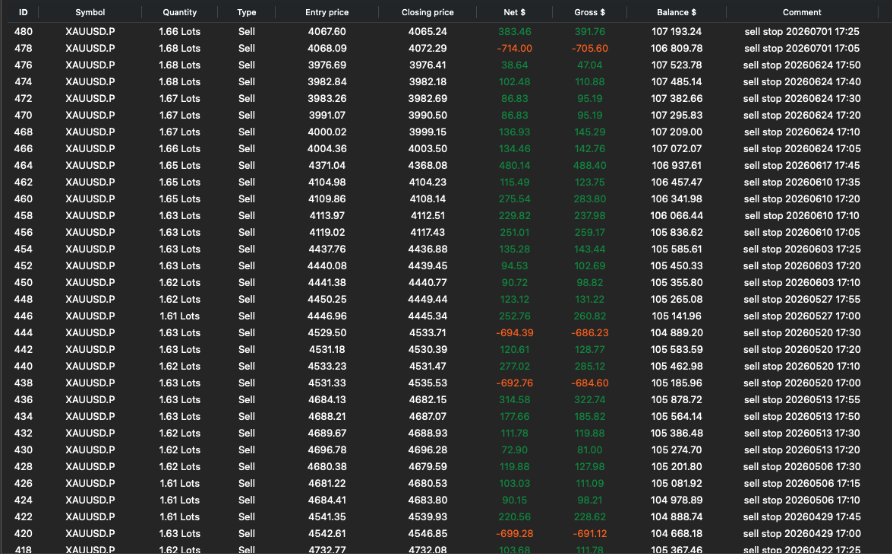Click entry price 4067.60
The image size is (892, 554).
[327, 32]
